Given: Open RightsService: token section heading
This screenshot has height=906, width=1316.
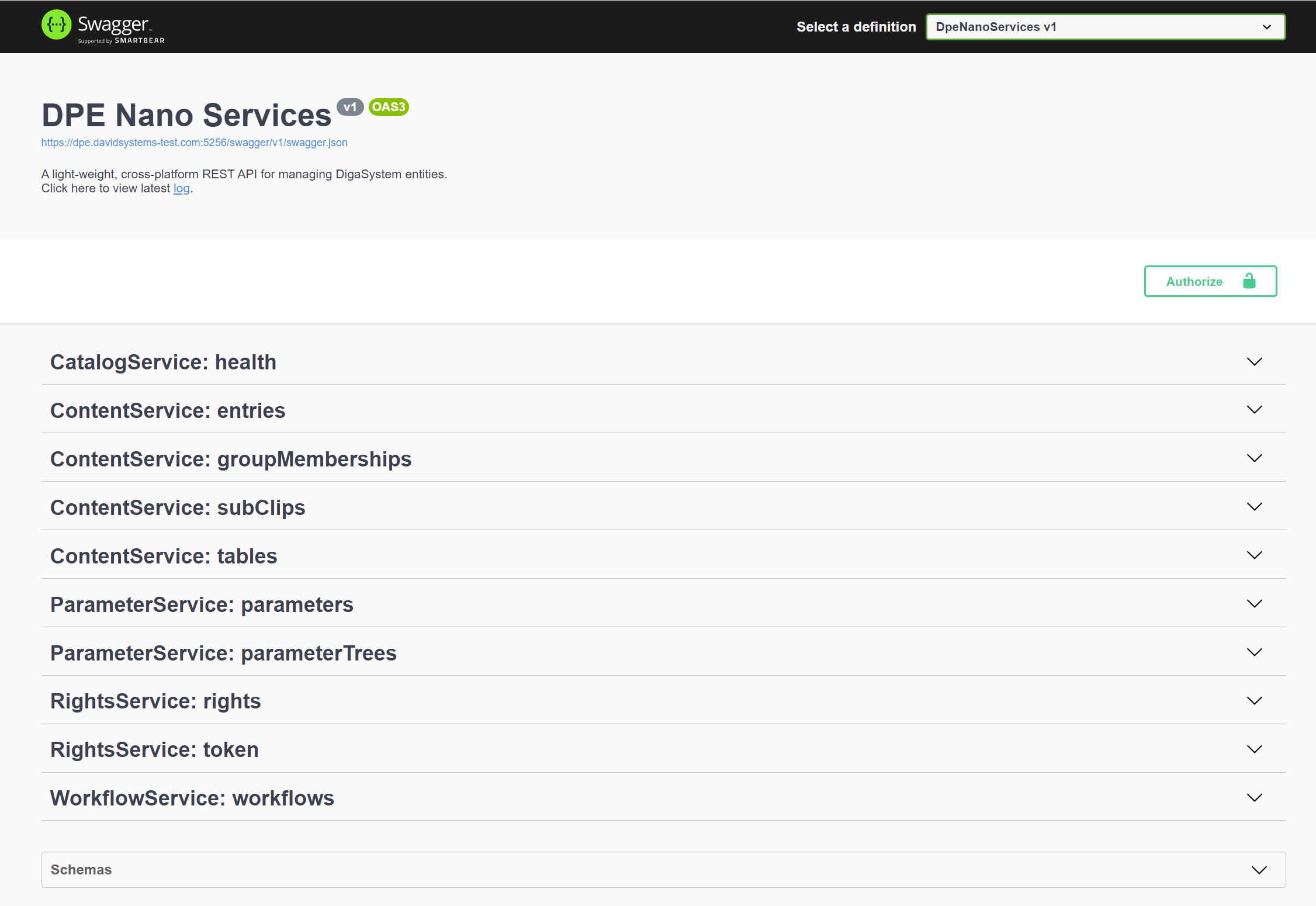Looking at the screenshot, I should point(154,749).
